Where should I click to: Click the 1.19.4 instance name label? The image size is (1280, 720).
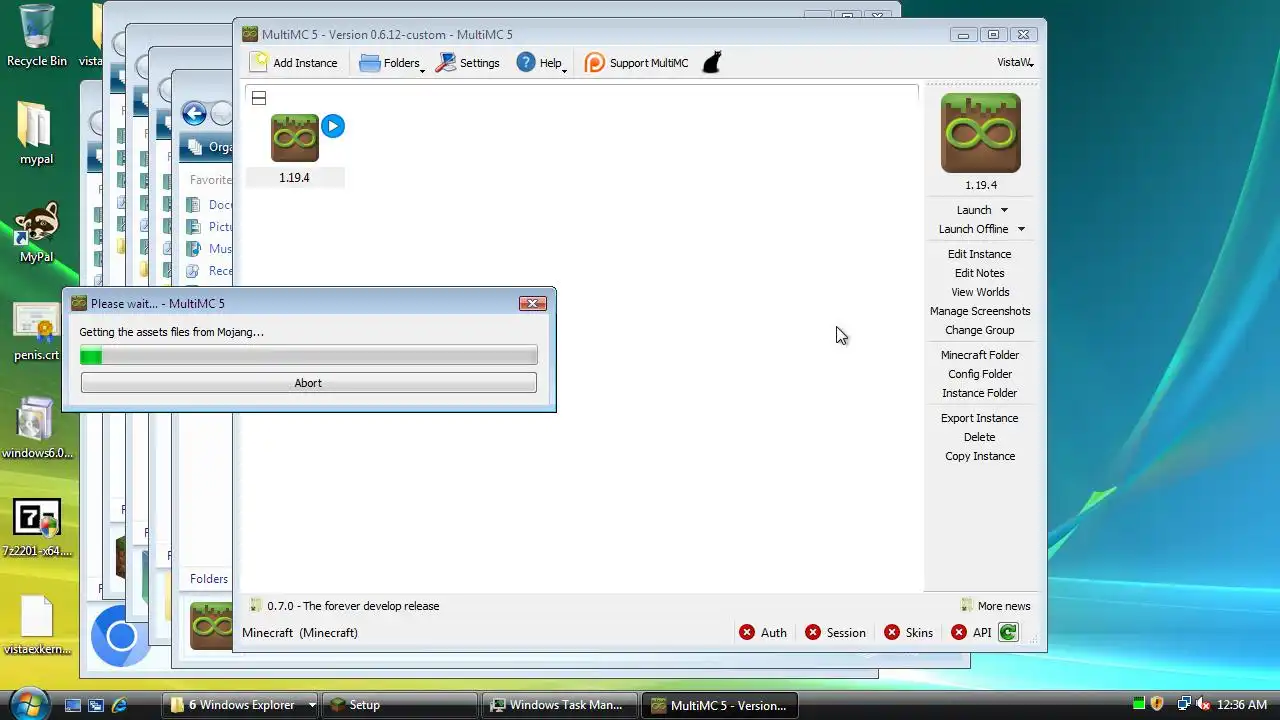(x=294, y=178)
